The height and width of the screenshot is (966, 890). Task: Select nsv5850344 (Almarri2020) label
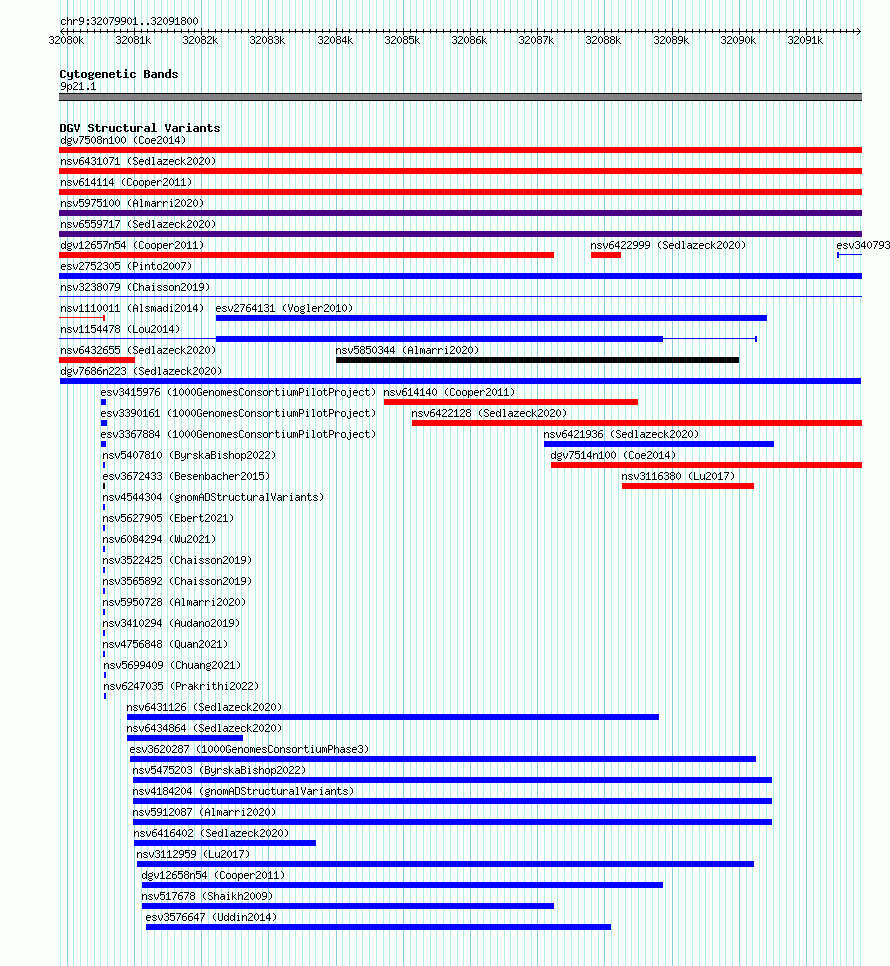407,350
